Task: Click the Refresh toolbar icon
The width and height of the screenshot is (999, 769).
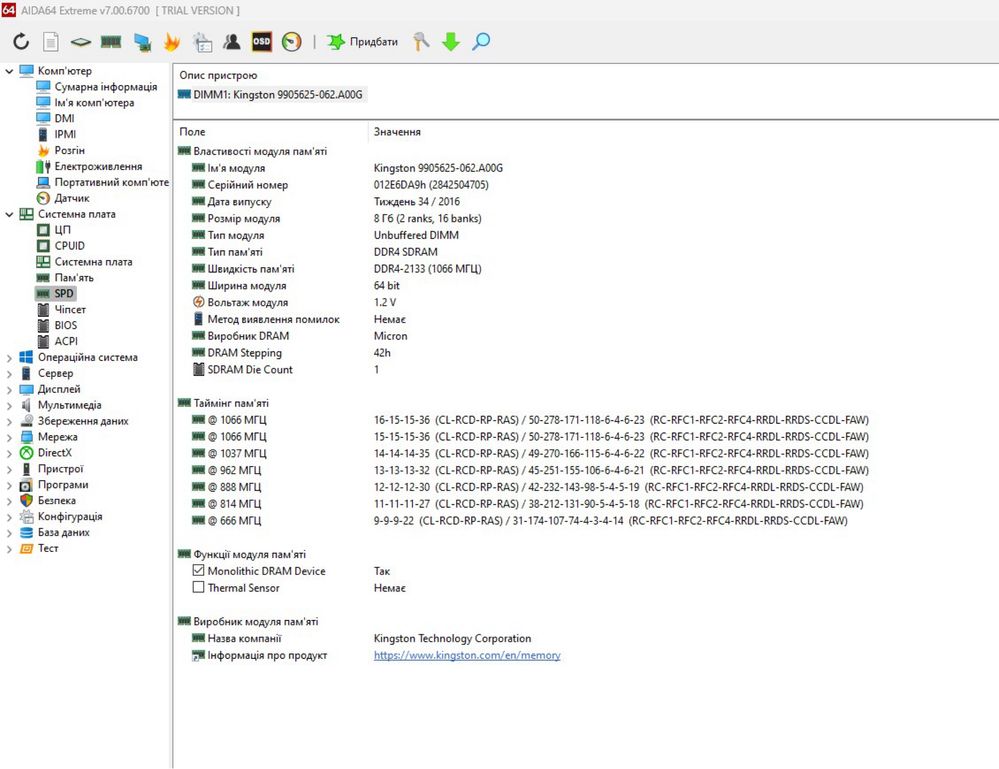Action: point(21,42)
